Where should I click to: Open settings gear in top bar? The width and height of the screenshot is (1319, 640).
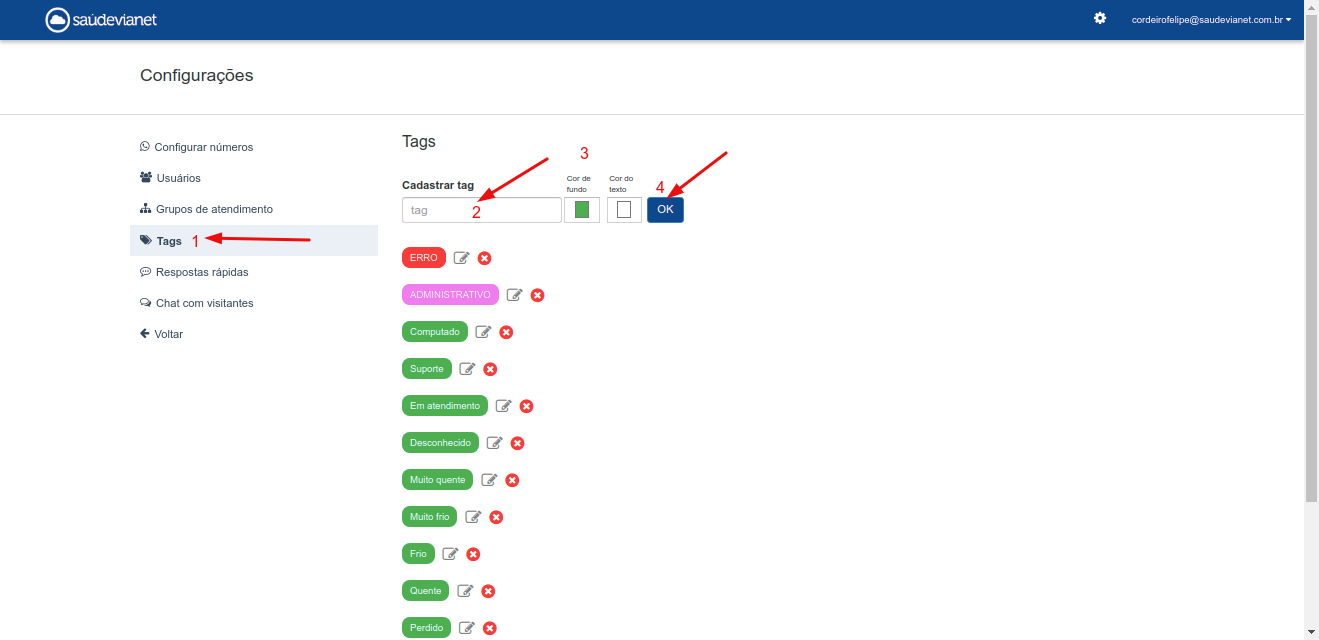[x=1100, y=18]
